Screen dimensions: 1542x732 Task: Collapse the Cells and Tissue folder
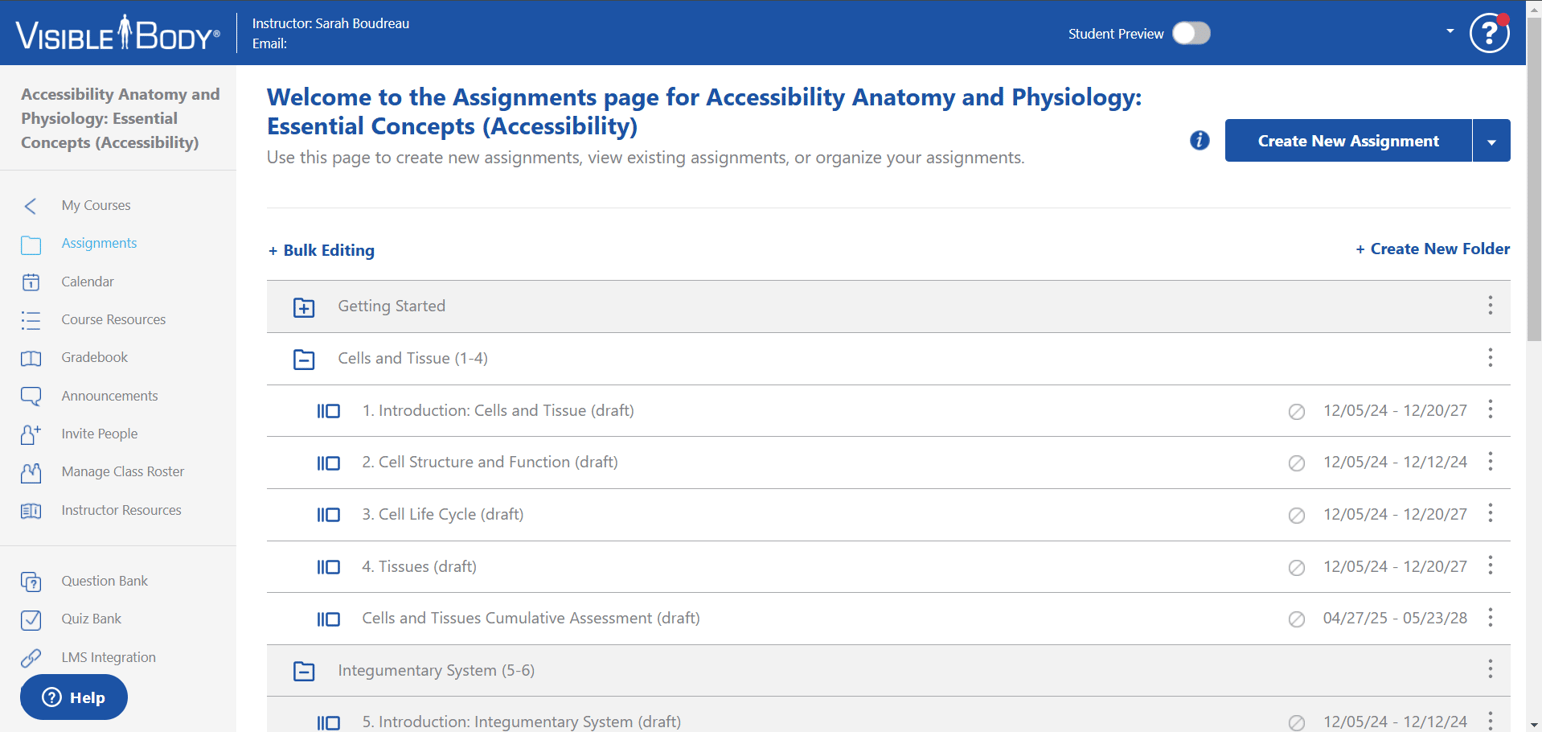pos(303,359)
